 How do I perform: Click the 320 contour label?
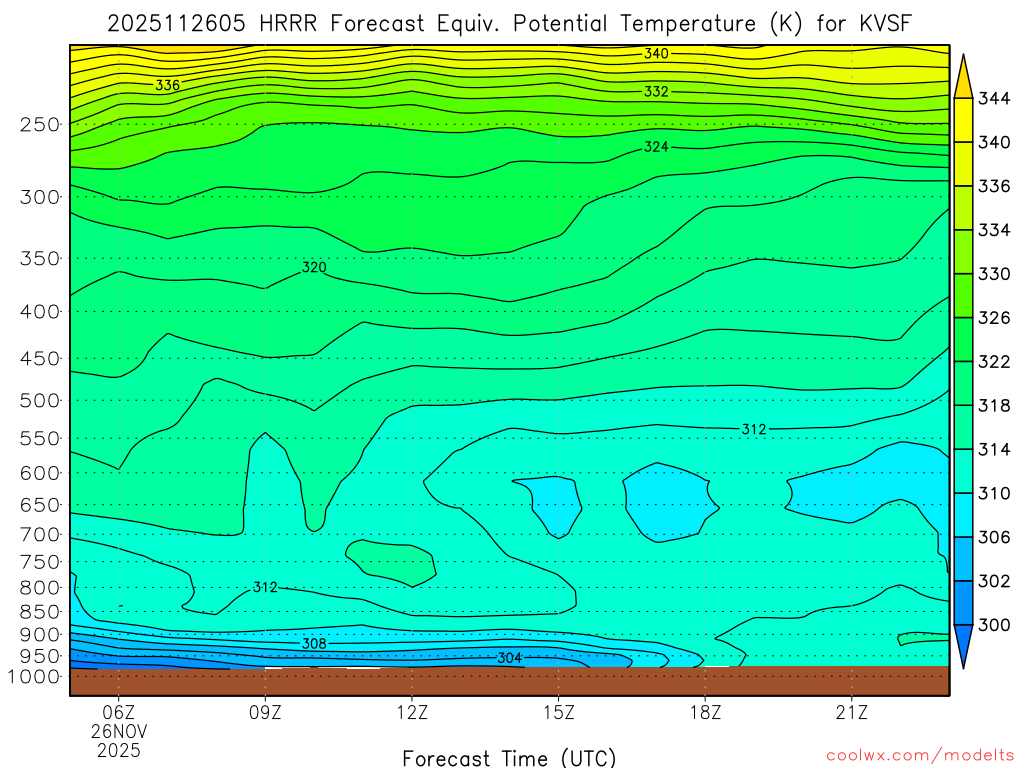coord(314,267)
